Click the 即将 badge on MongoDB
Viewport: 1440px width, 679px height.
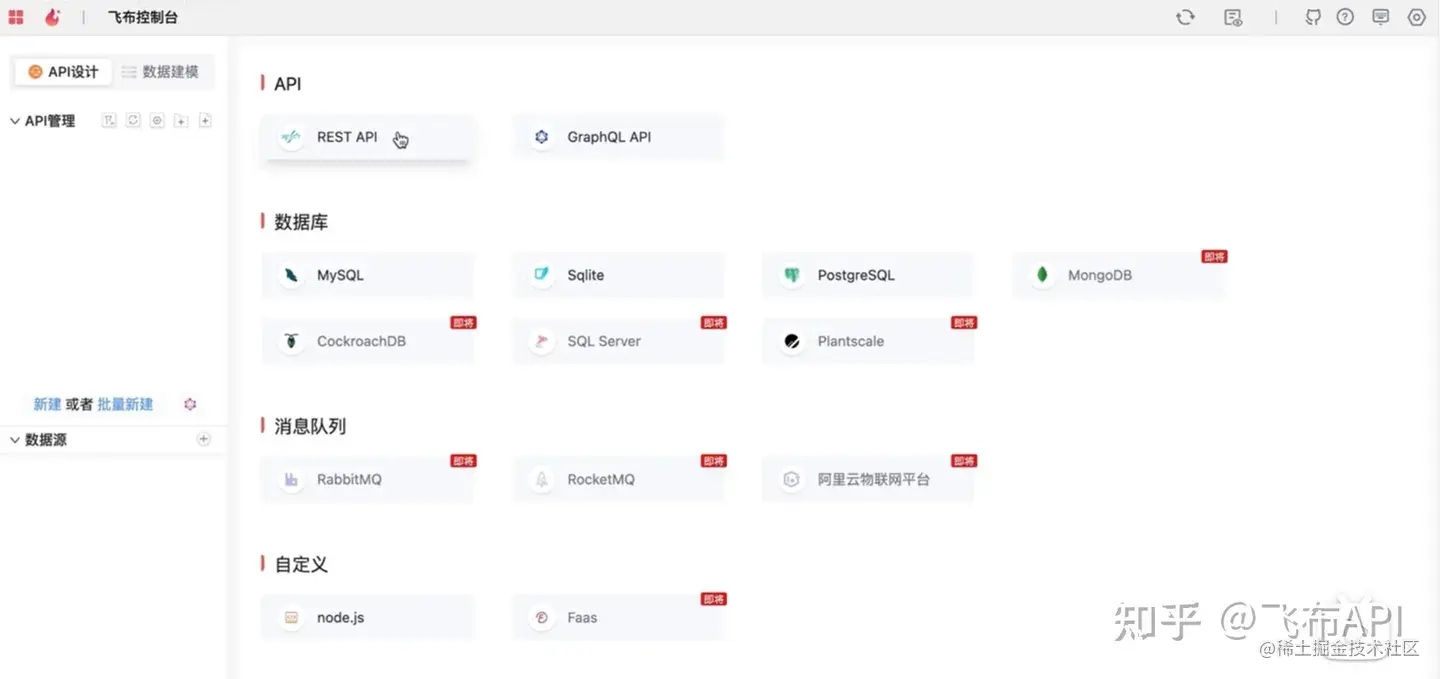(1214, 257)
